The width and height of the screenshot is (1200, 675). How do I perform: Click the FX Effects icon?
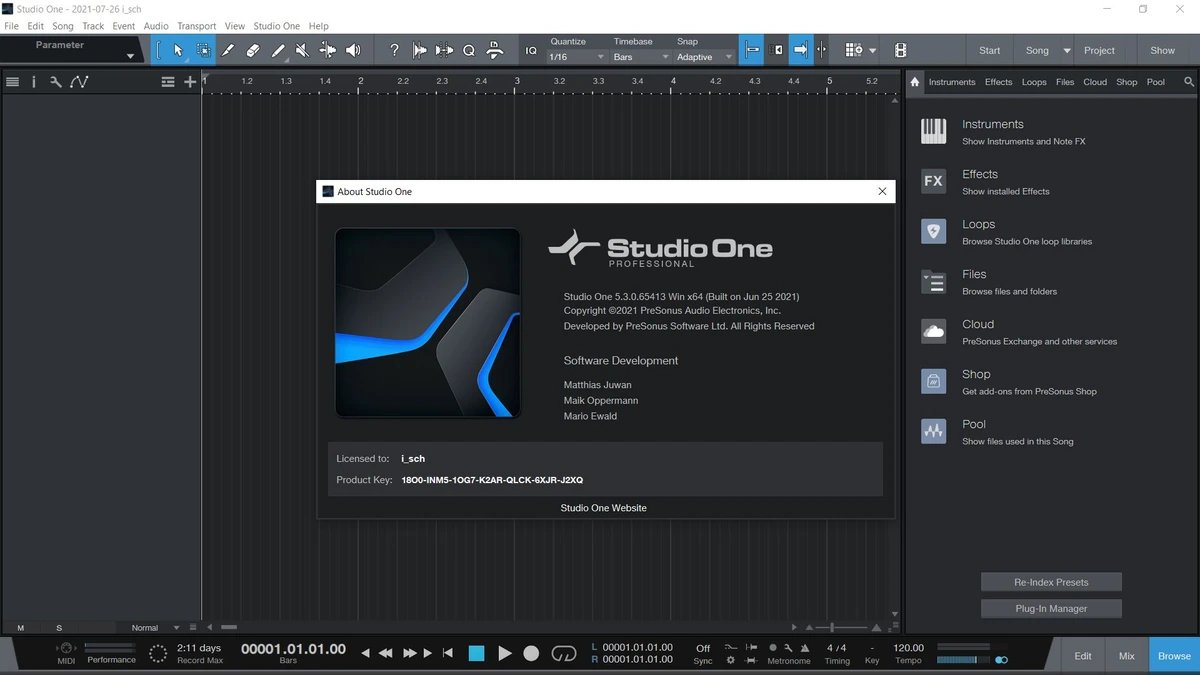coord(933,181)
